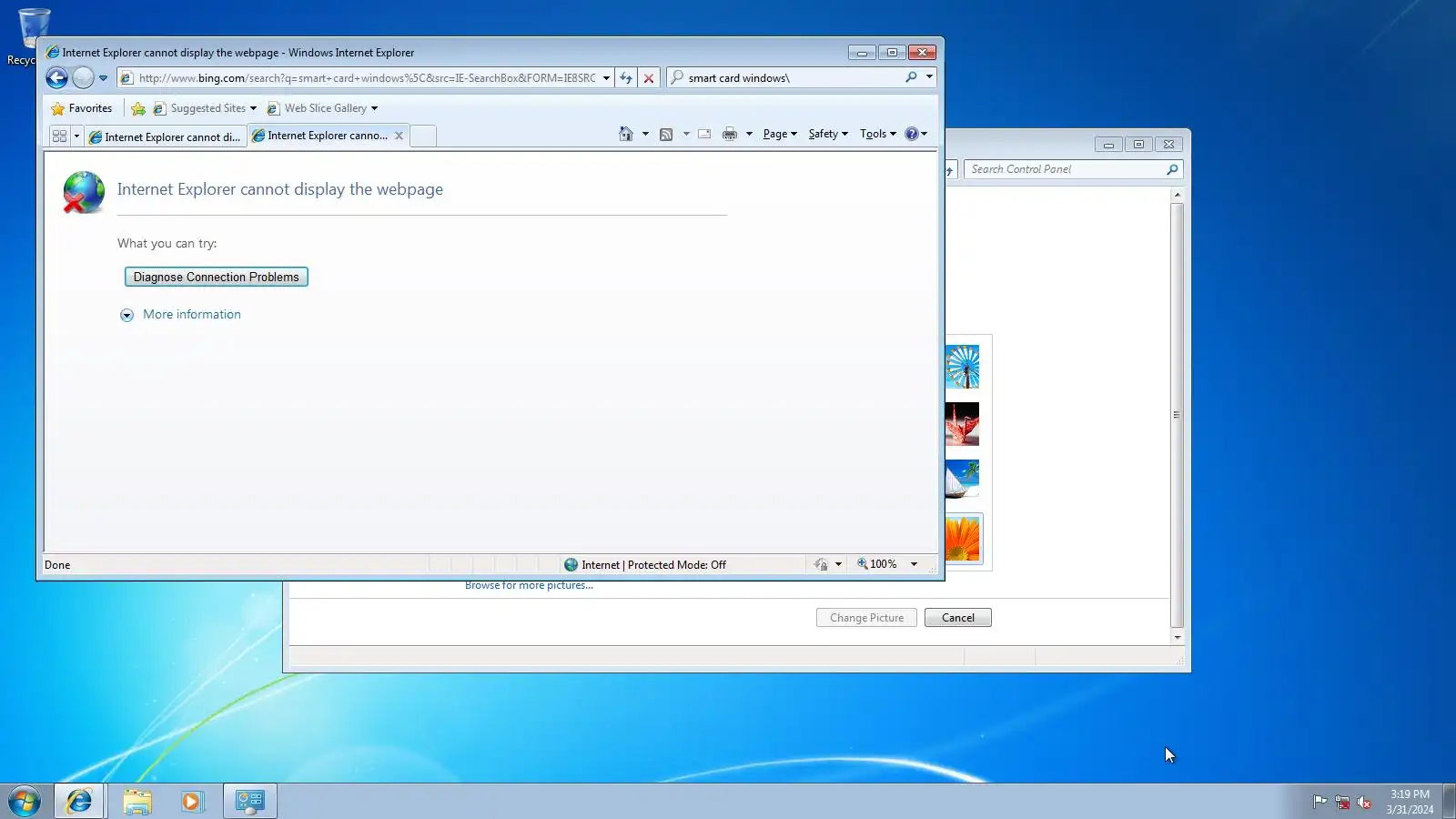Click 'Browse for more pictures...' link in Control Panel

pos(529,585)
